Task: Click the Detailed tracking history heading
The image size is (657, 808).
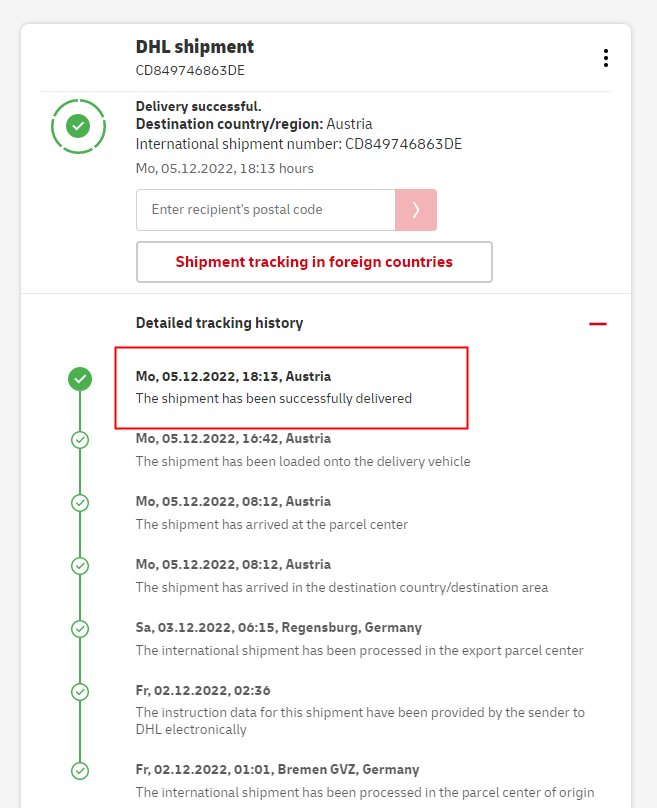Action: [x=219, y=323]
